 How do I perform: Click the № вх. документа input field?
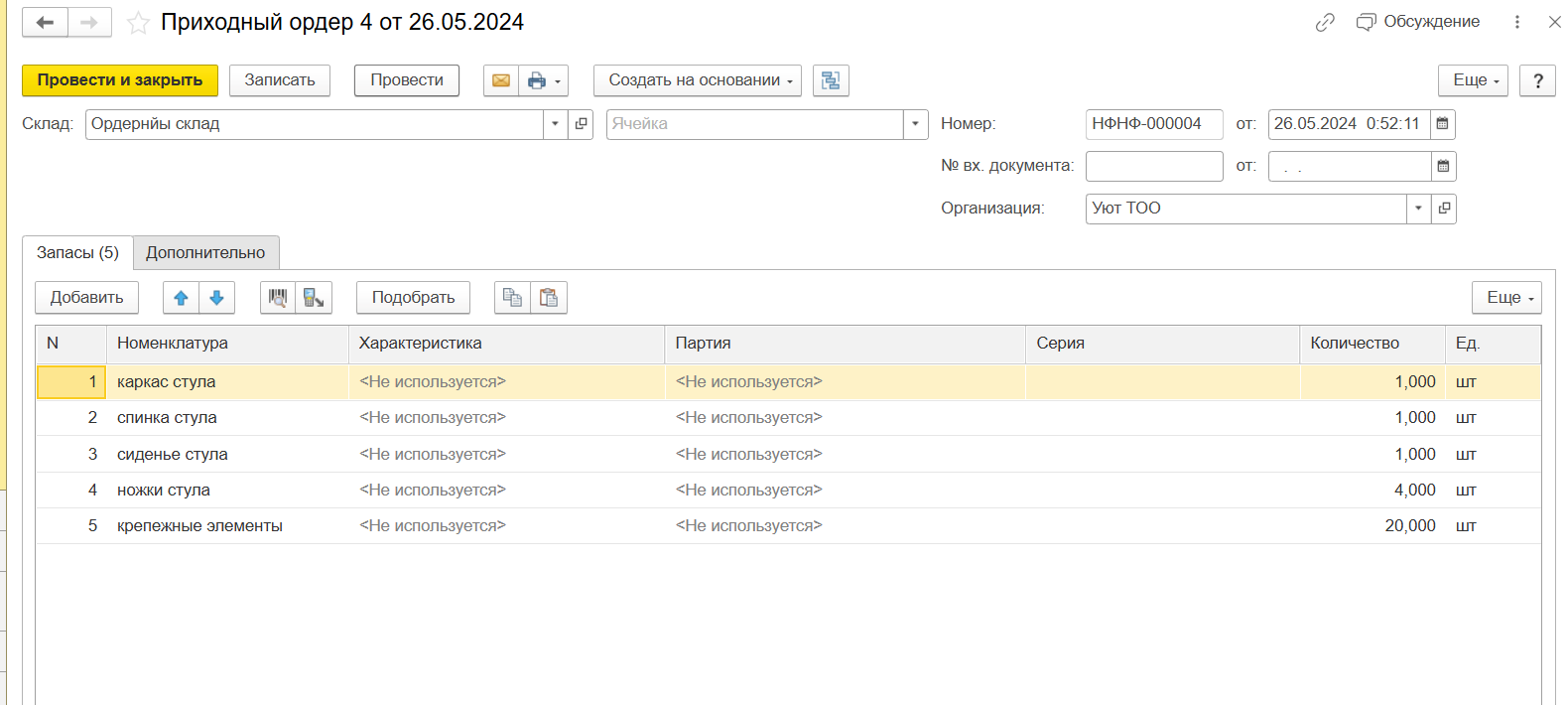click(1153, 167)
